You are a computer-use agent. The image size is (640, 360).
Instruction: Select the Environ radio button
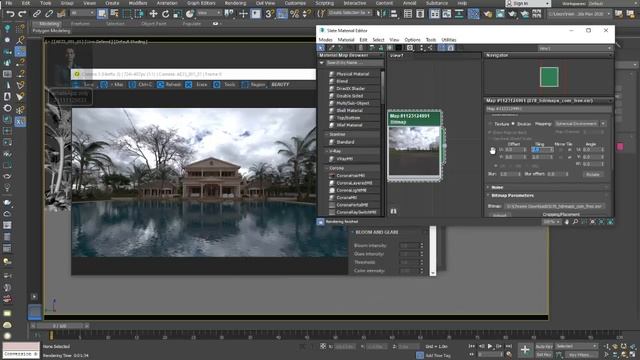point(513,124)
